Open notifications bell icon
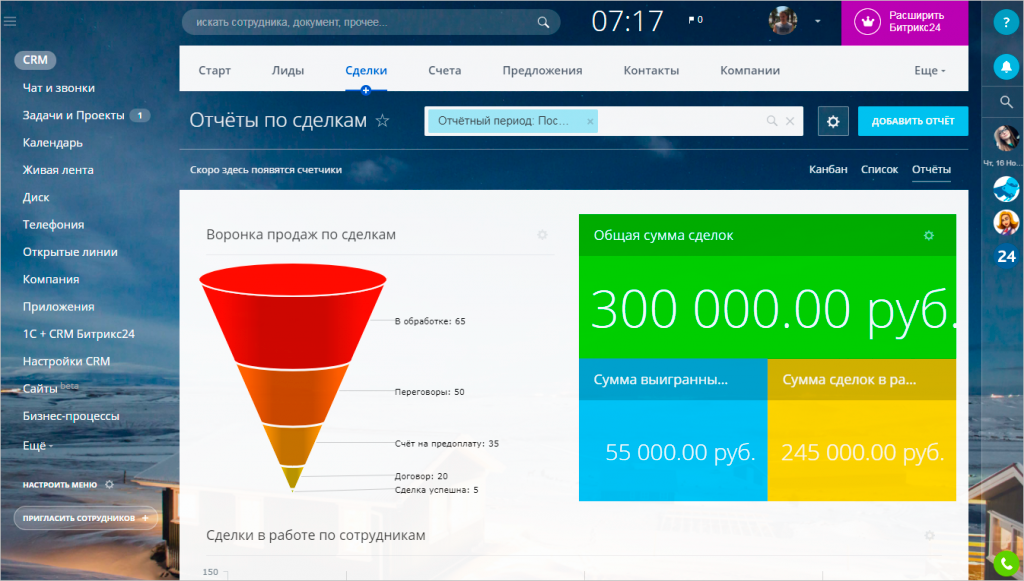Image resolution: width=1024 pixels, height=581 pixels. pyautogui.click(x=1006, y=66)
